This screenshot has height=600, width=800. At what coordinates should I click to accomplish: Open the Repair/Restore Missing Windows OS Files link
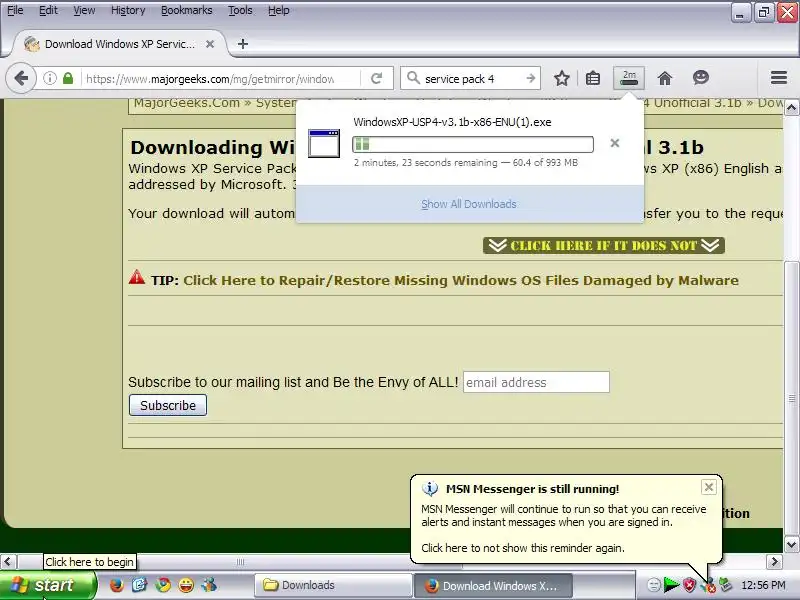click(461, 281)
